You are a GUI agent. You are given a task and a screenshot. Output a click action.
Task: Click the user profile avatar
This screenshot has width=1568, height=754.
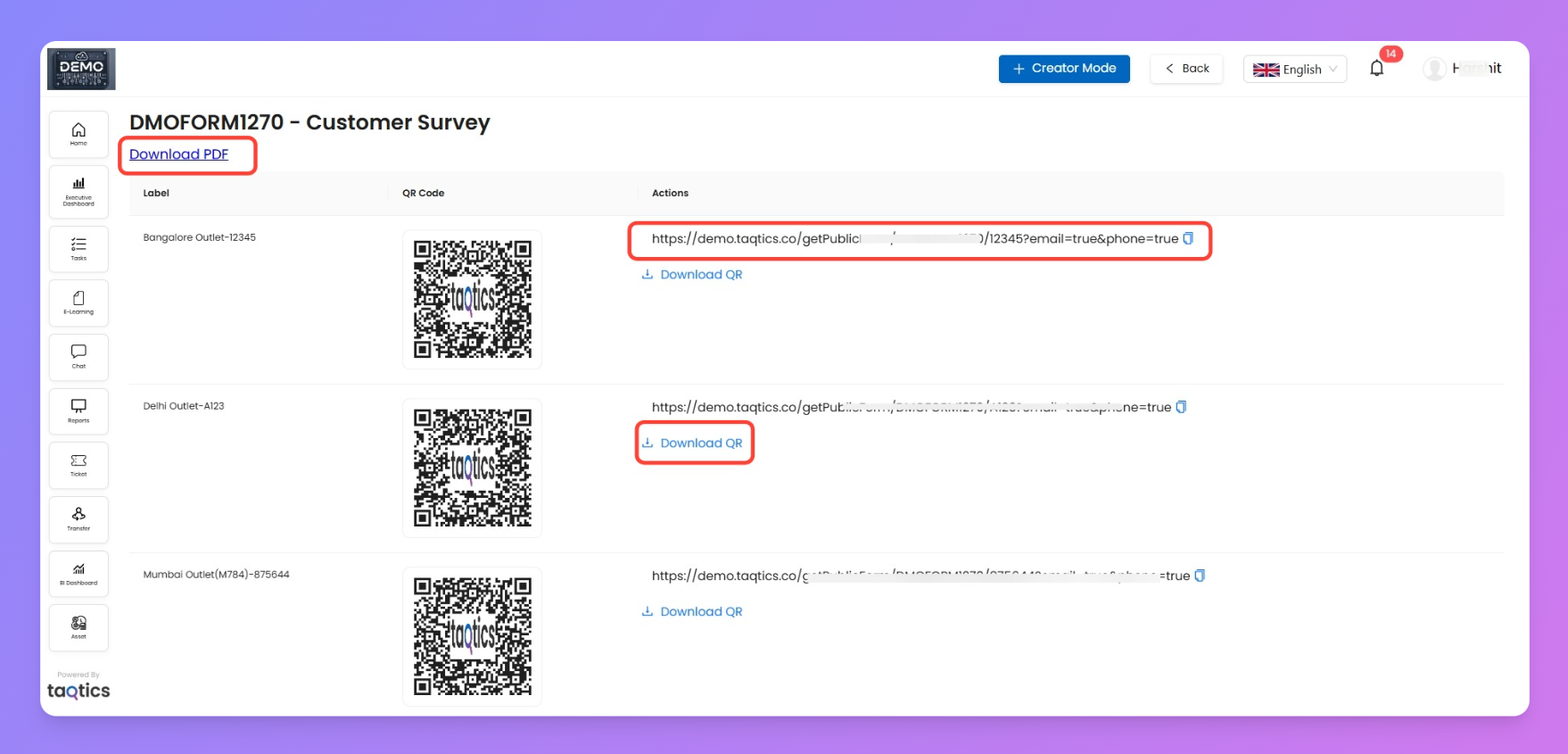point(1434,69)
